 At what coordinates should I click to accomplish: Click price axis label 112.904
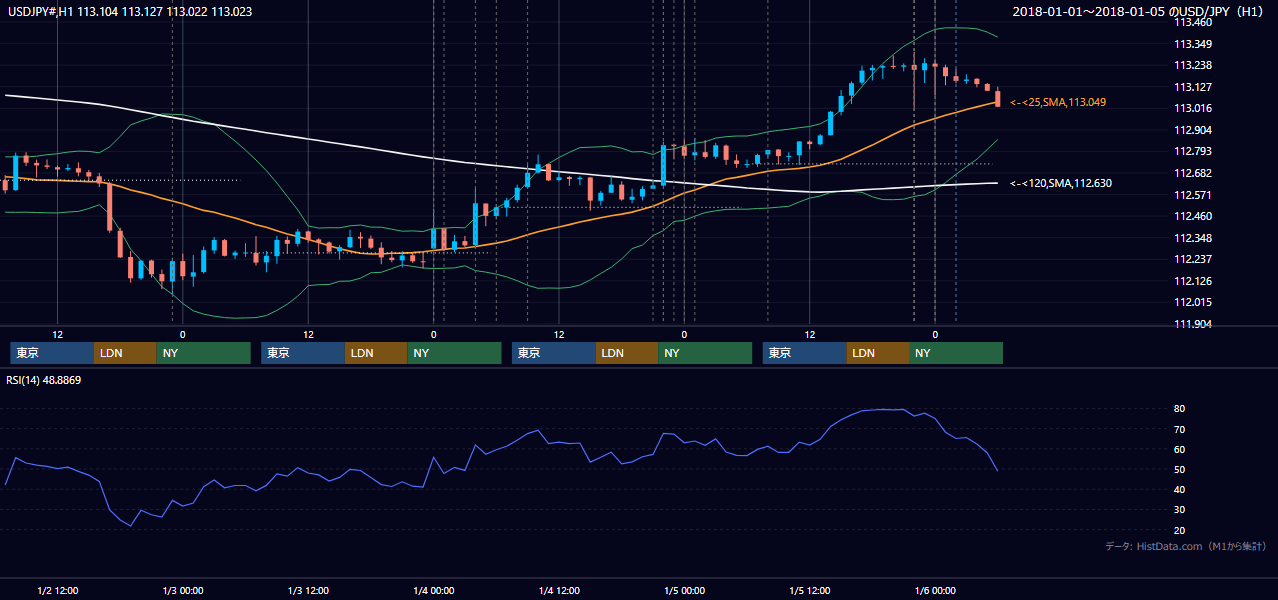1193,130
